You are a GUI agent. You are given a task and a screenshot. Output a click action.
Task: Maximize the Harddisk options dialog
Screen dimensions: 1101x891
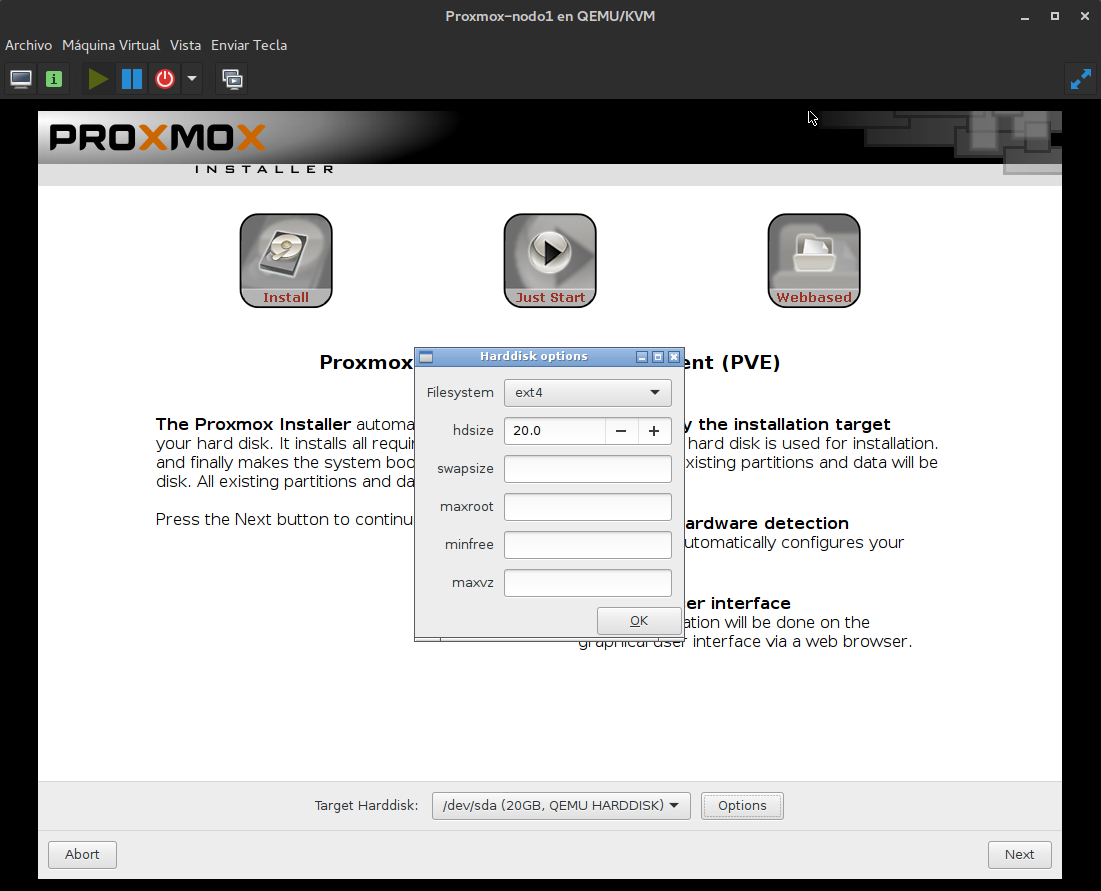658,357
